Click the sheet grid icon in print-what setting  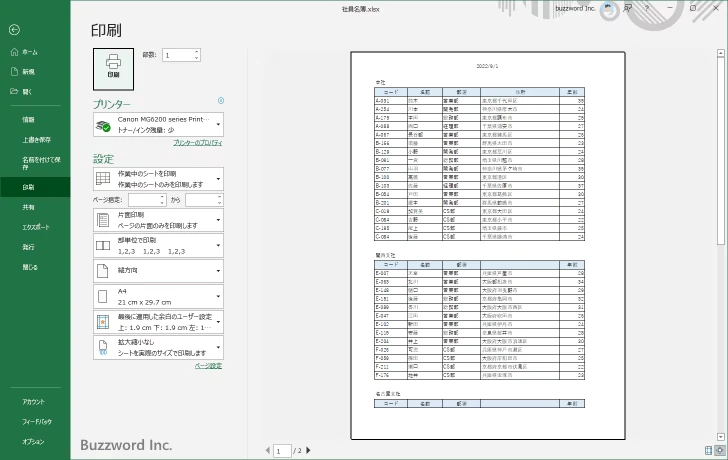point(103,179)
